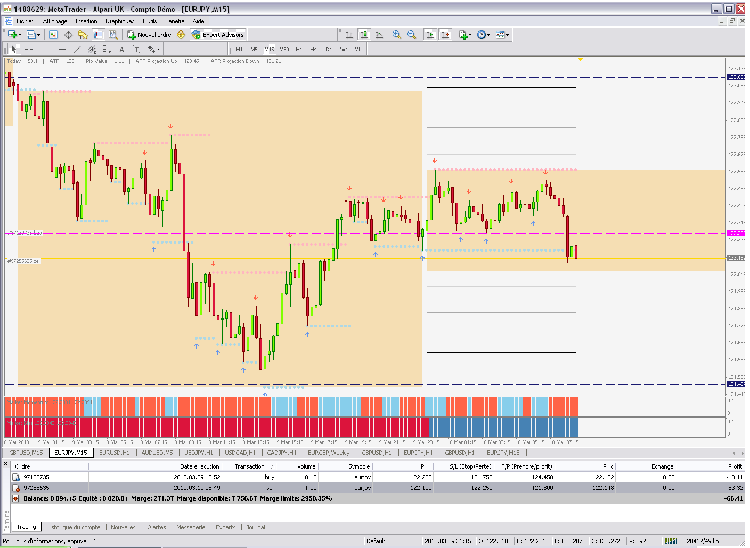Click the zoom in chart icon
The image size is (750, 548).
[397, 34]
